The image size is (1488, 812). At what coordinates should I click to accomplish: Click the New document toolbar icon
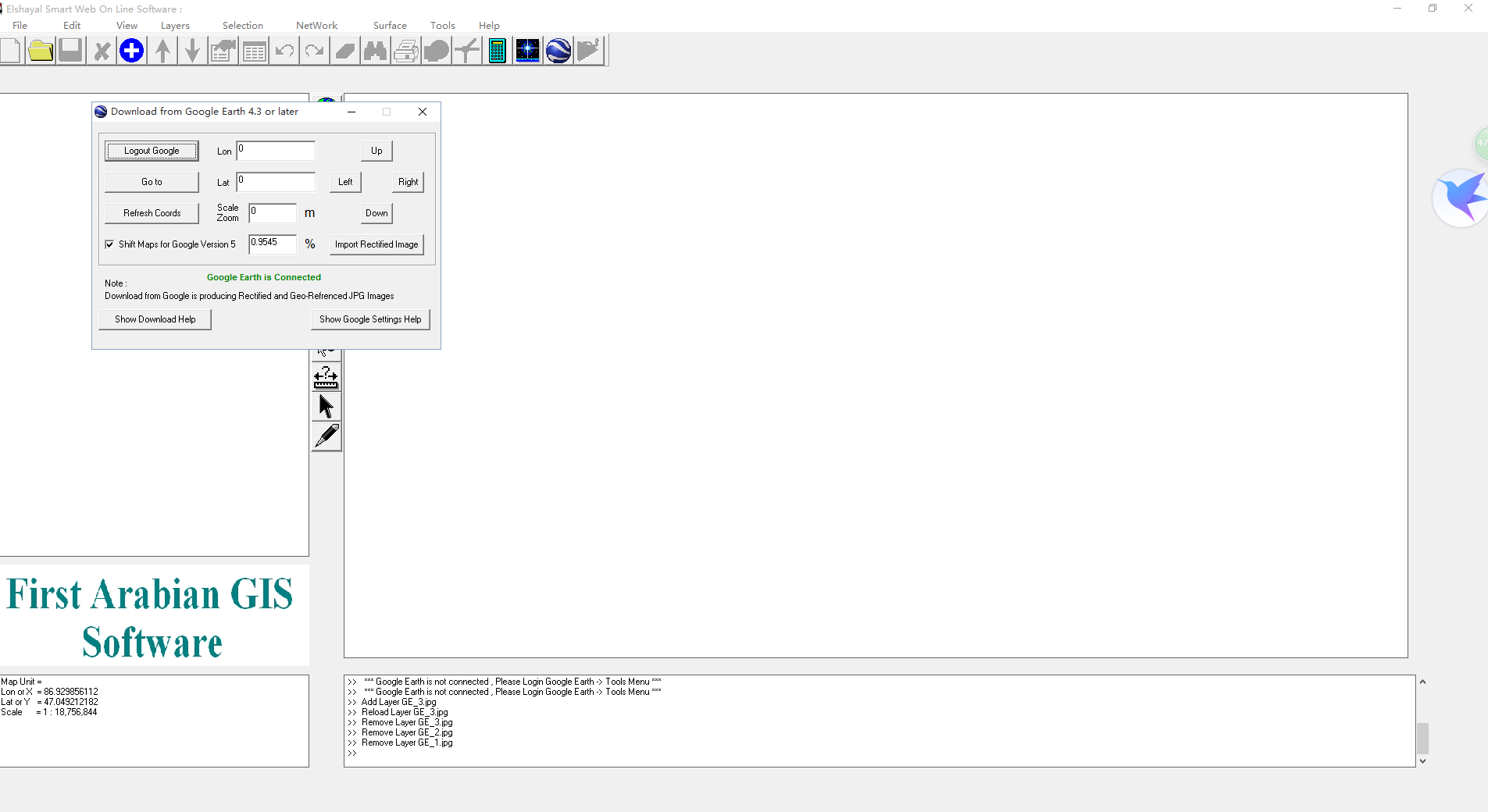(x=10, y=51)
